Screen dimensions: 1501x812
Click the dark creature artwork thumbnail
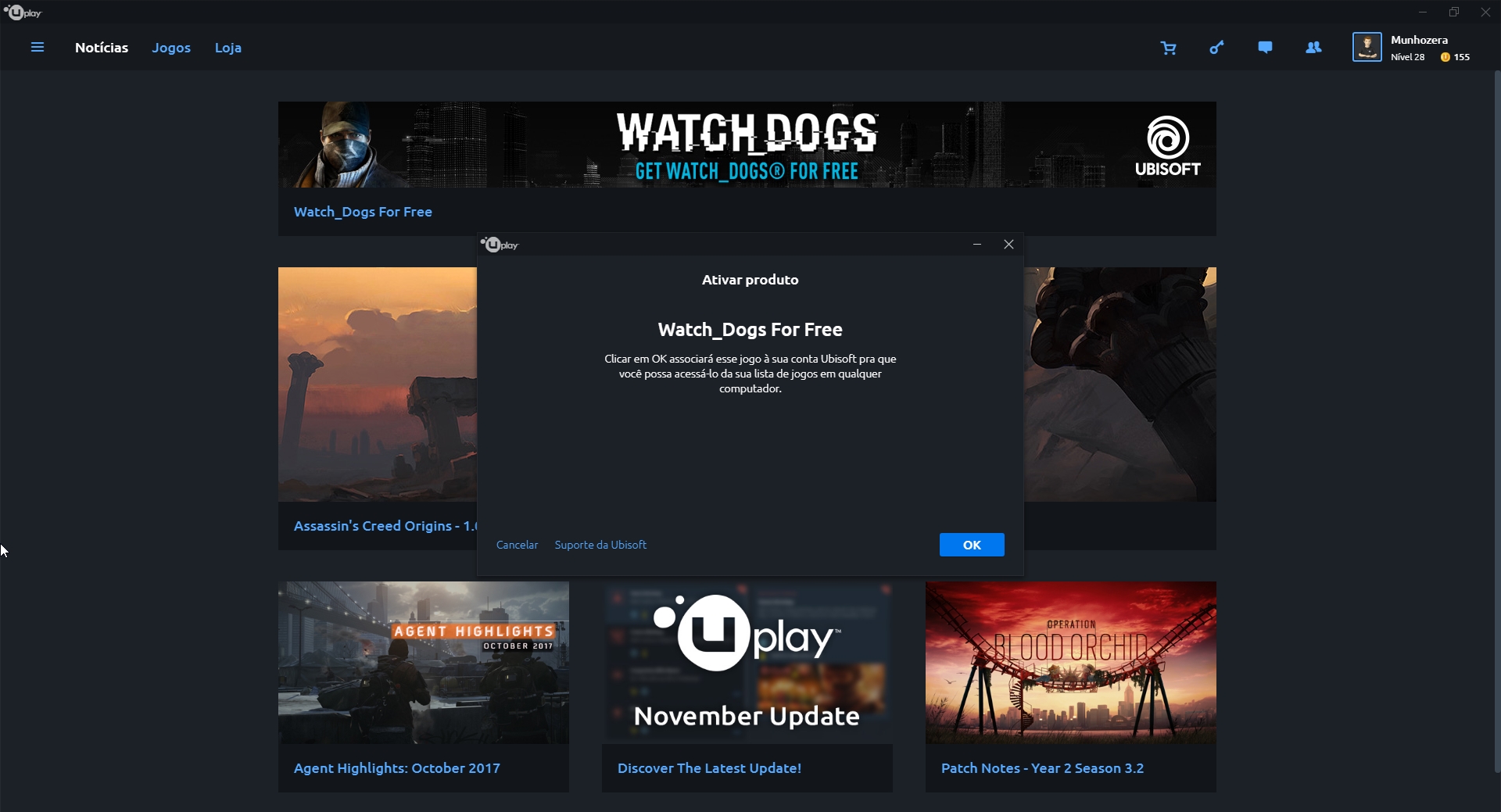click(x=1120, y=385)
